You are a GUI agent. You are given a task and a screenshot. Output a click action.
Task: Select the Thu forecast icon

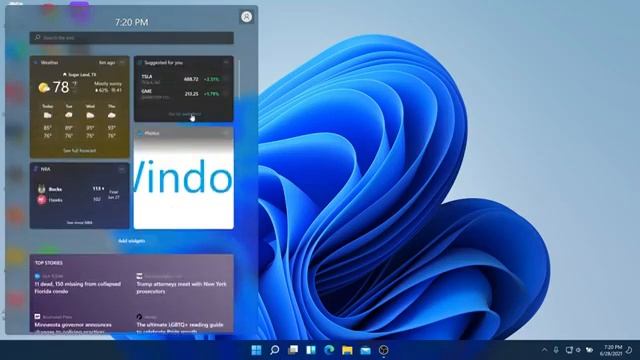pos(111,116)
